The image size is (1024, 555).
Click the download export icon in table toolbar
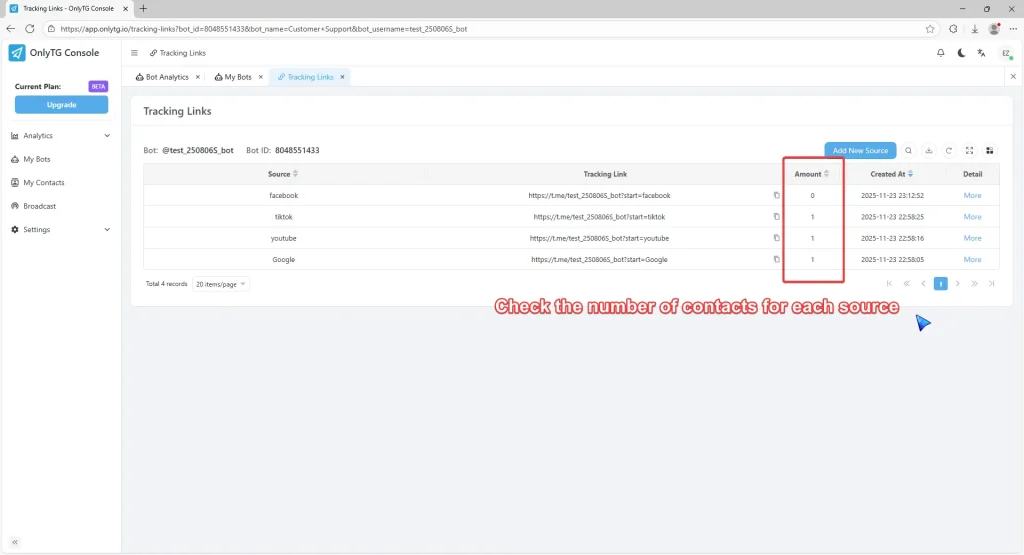[929, 151]
